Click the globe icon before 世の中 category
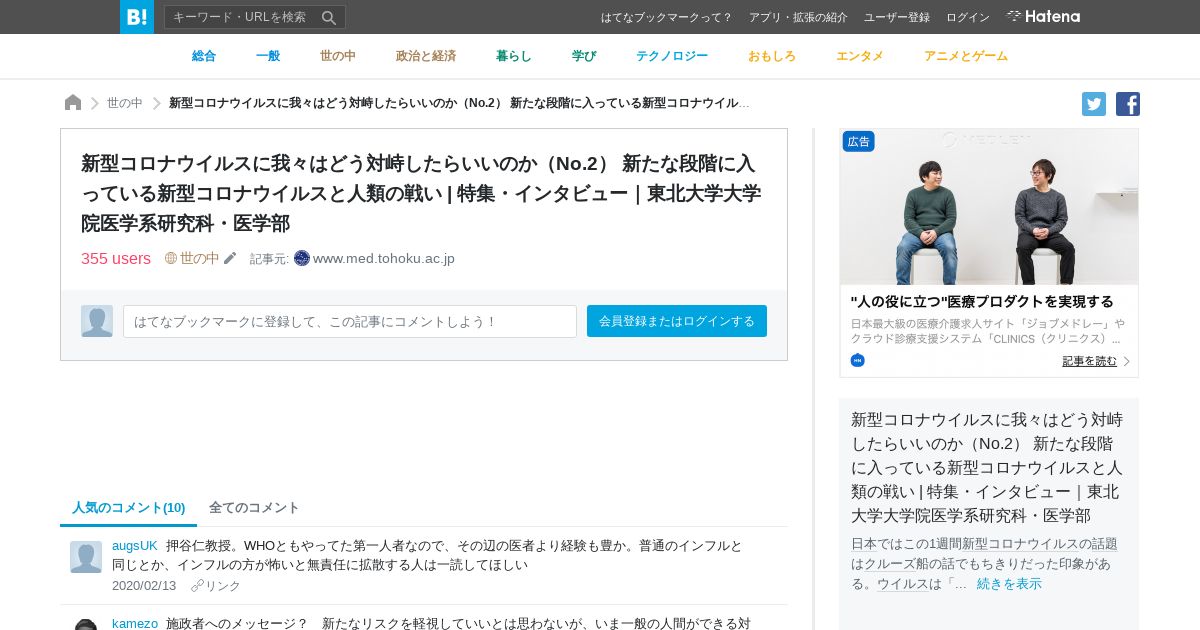1200x630 pixels. (171, 258)
